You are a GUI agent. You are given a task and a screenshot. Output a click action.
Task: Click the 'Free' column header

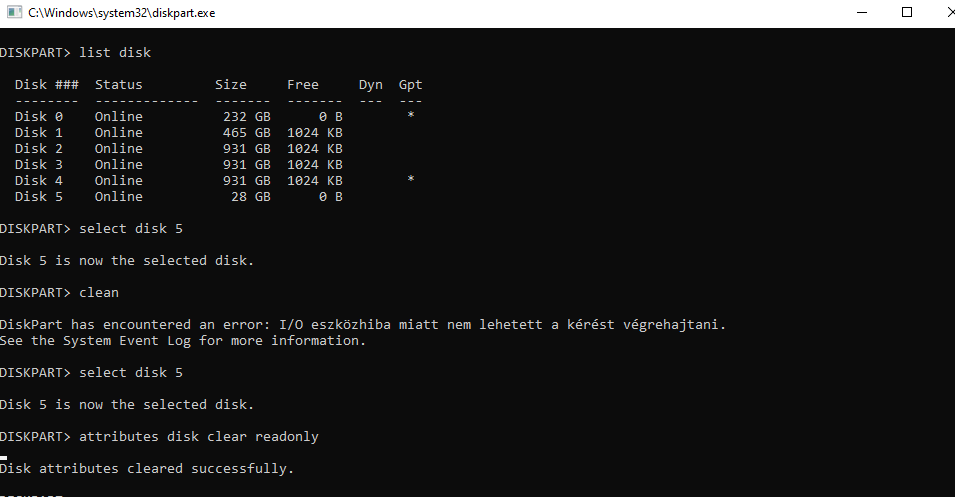click(302, 84)
